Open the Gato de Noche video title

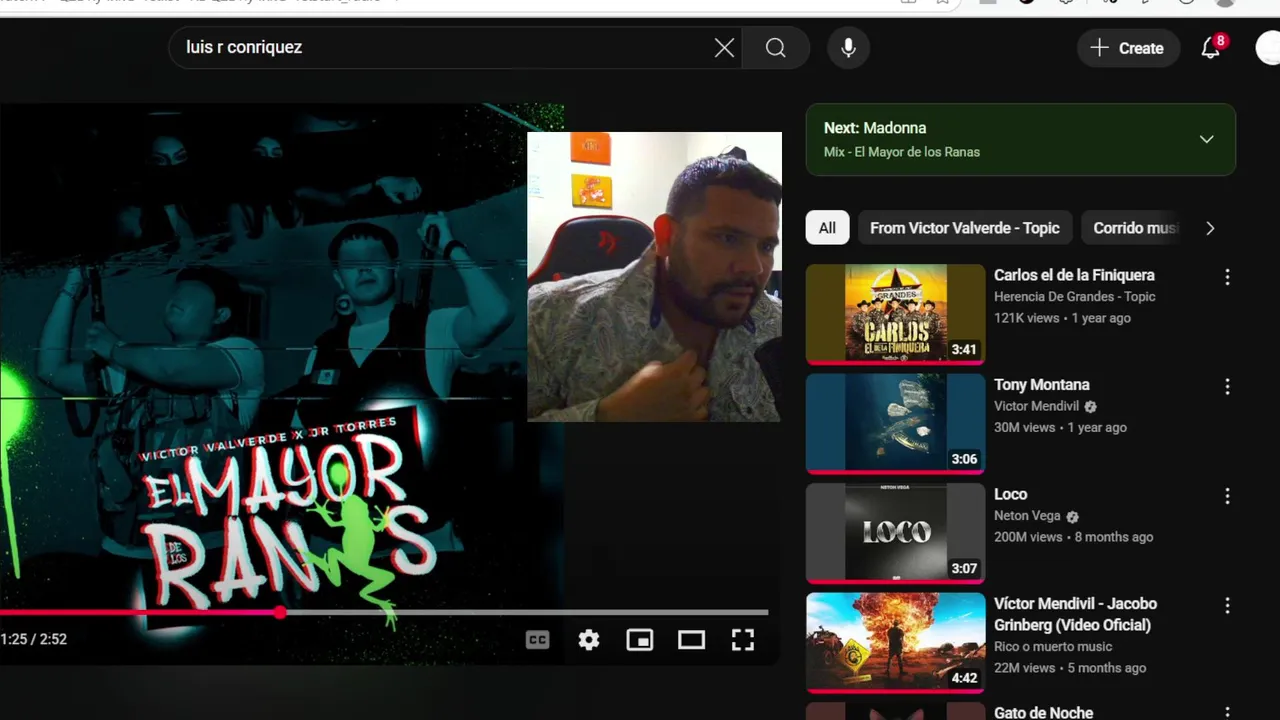(1043, 712)
